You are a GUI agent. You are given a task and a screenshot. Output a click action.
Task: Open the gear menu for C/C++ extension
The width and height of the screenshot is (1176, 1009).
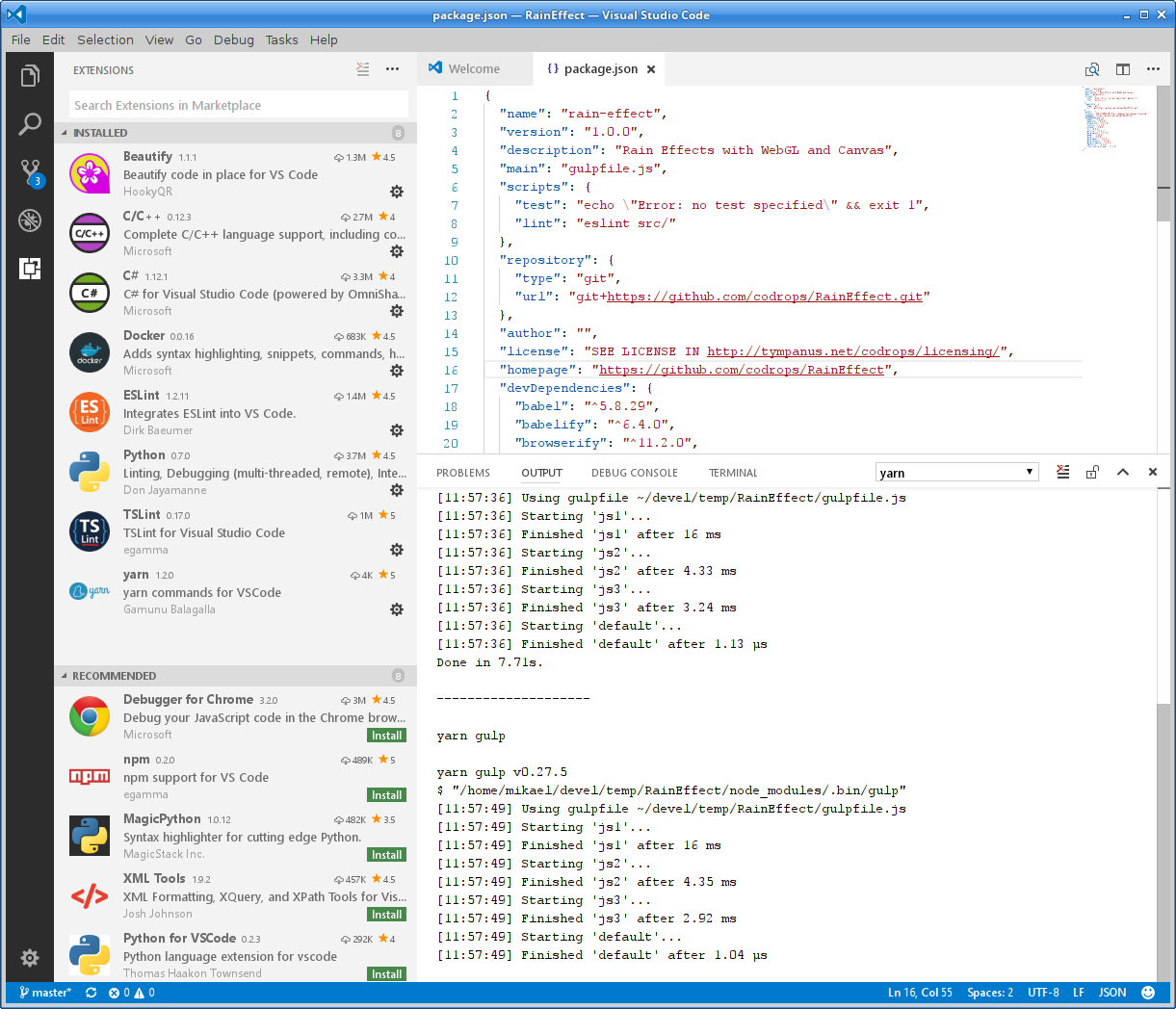(396, 251)
